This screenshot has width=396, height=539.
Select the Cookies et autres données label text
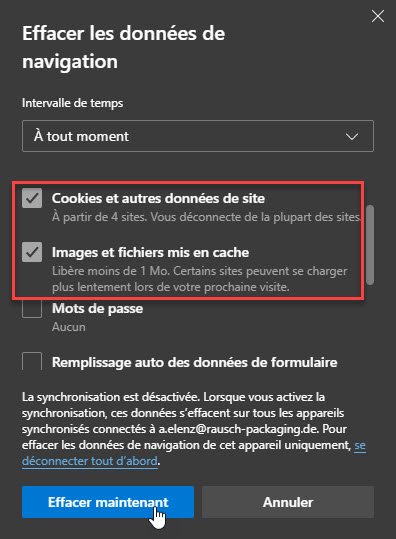(158, 198)
